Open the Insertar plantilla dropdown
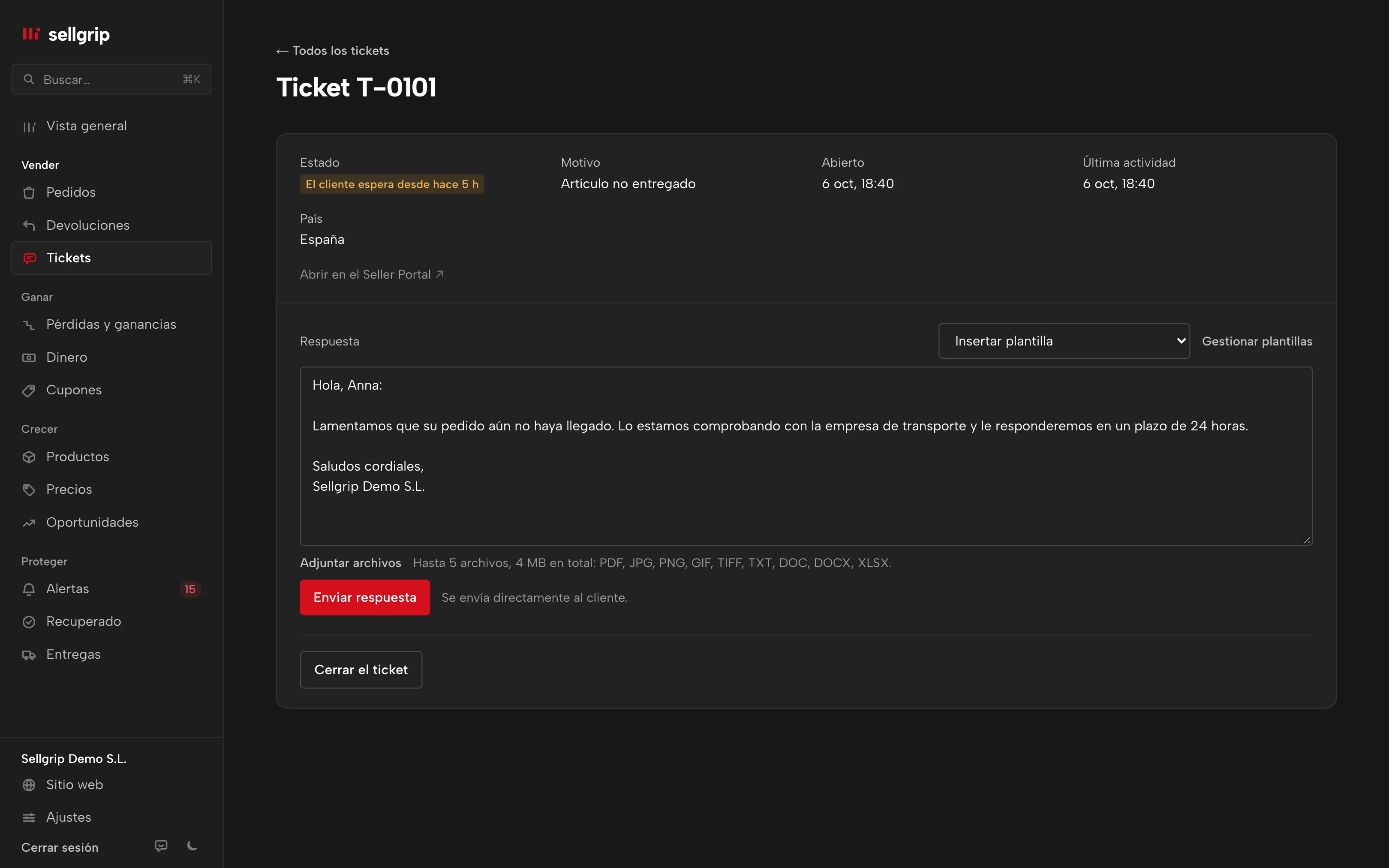The height and width of the screenshot is (868, 1389). coord(1064,341)
